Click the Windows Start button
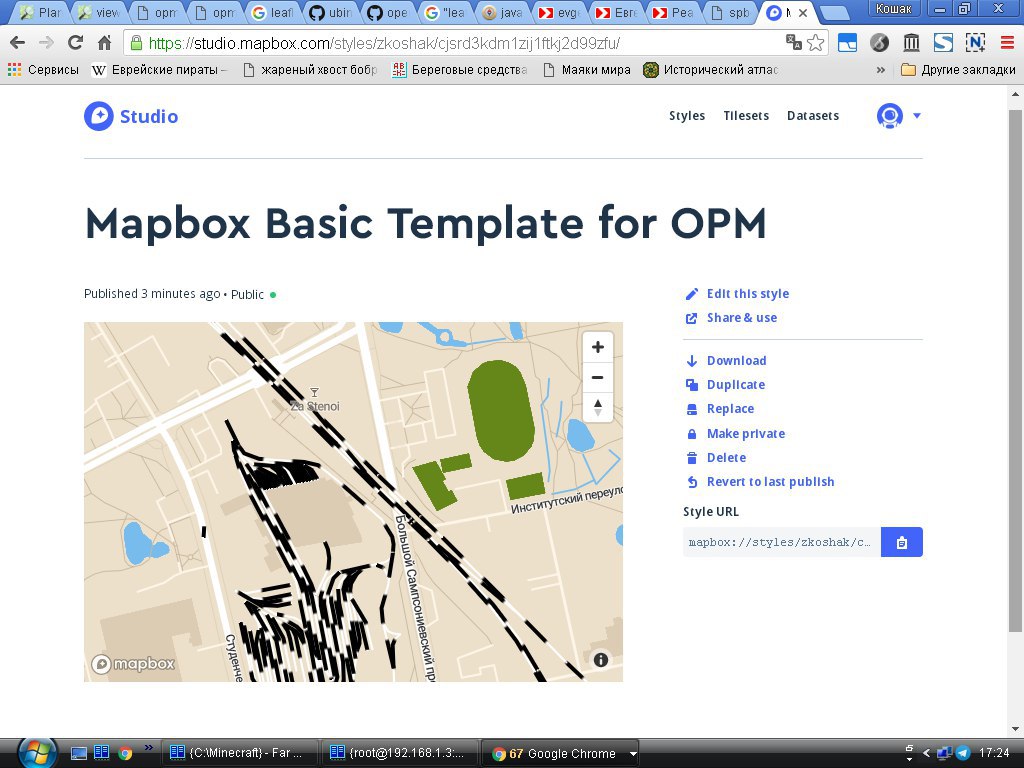The width and height of the screenshot is (1024, 768). pyautogui.click(x=37, y=753)
